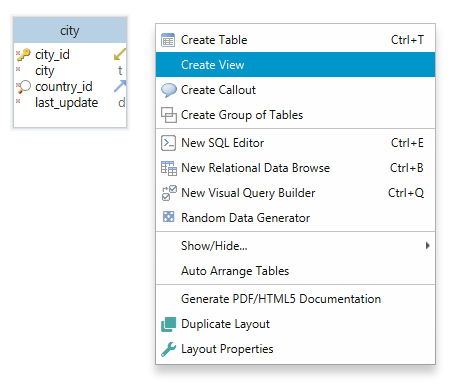Screen dimensions: 458x388
Task: Select Duplicate Layout menu entry
Action: coord(295,324)
